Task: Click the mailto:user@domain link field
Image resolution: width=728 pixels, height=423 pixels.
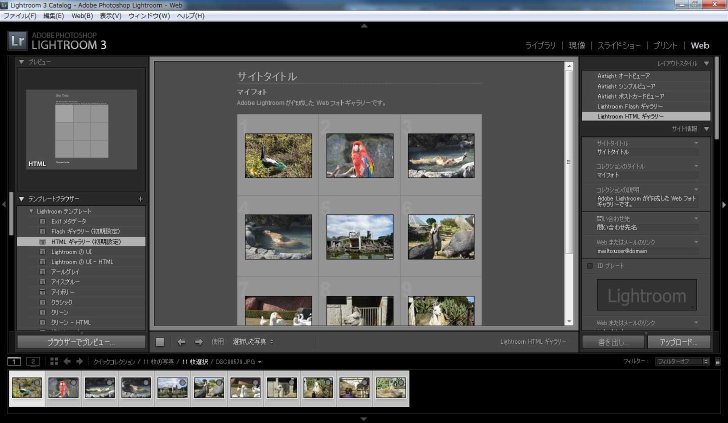Action: (647, 251)
